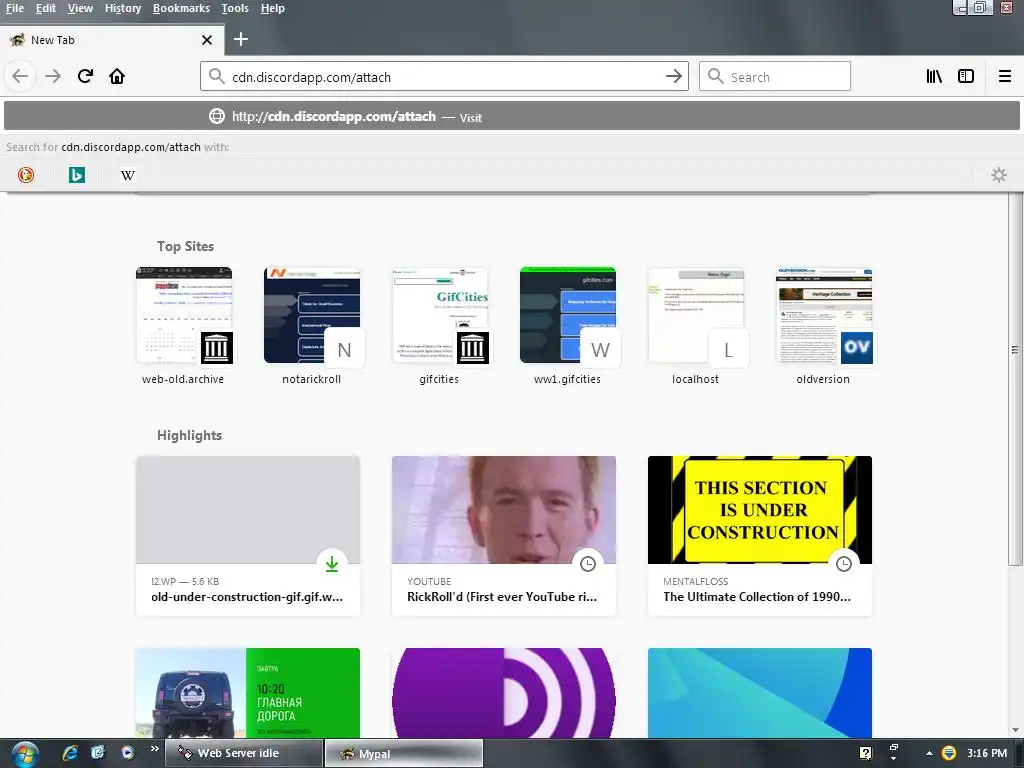
Task: Show hidden tray icons arrow
Action: click(x=929, y=753)
